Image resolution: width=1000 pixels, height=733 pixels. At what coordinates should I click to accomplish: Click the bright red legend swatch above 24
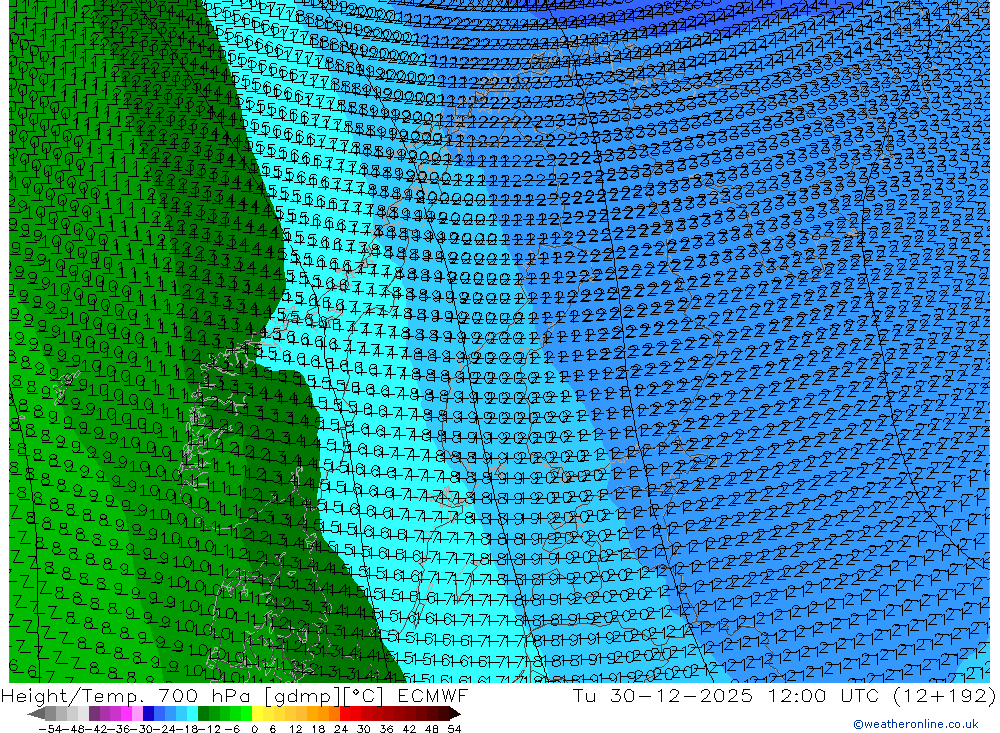[345, 713]
